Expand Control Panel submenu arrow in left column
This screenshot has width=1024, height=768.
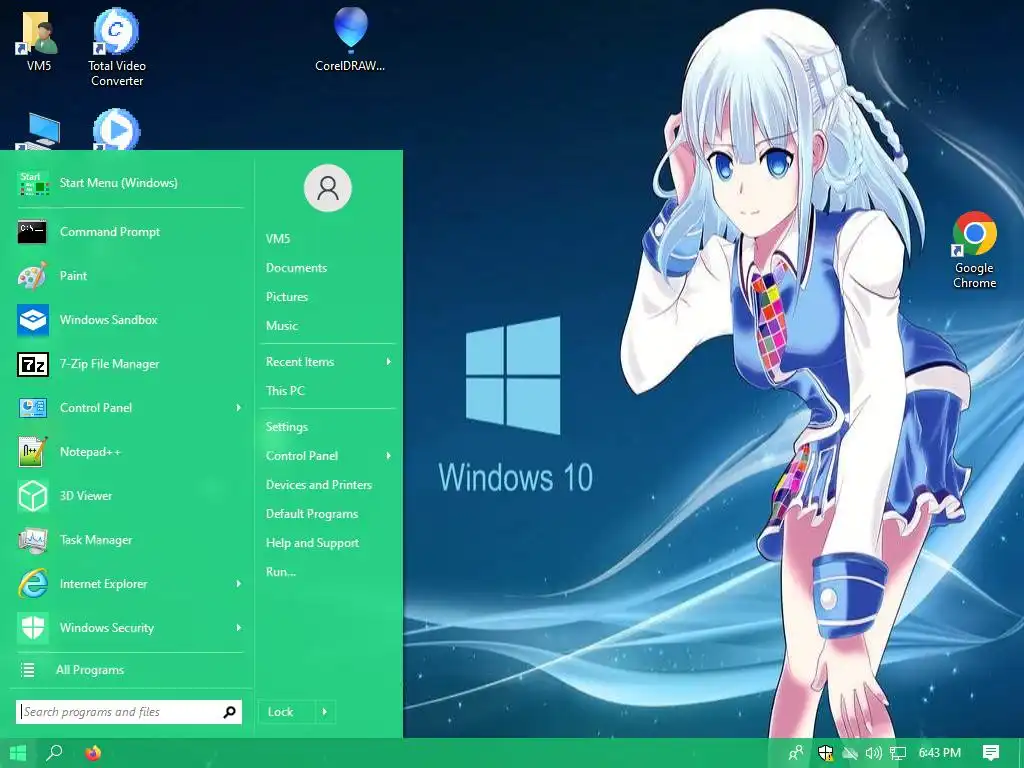(238, 408)
